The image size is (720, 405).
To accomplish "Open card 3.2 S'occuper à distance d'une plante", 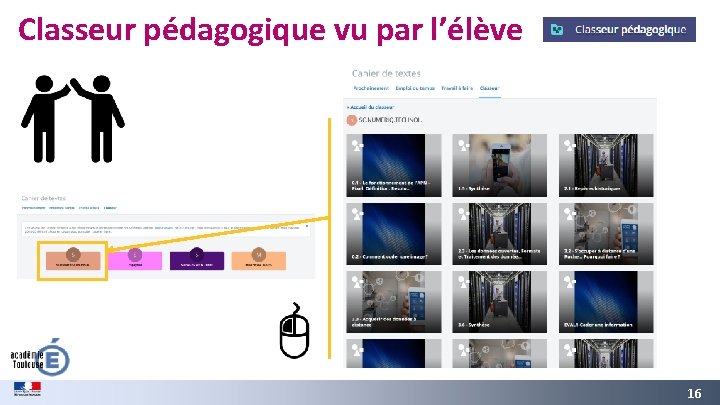I will [606, 234].
